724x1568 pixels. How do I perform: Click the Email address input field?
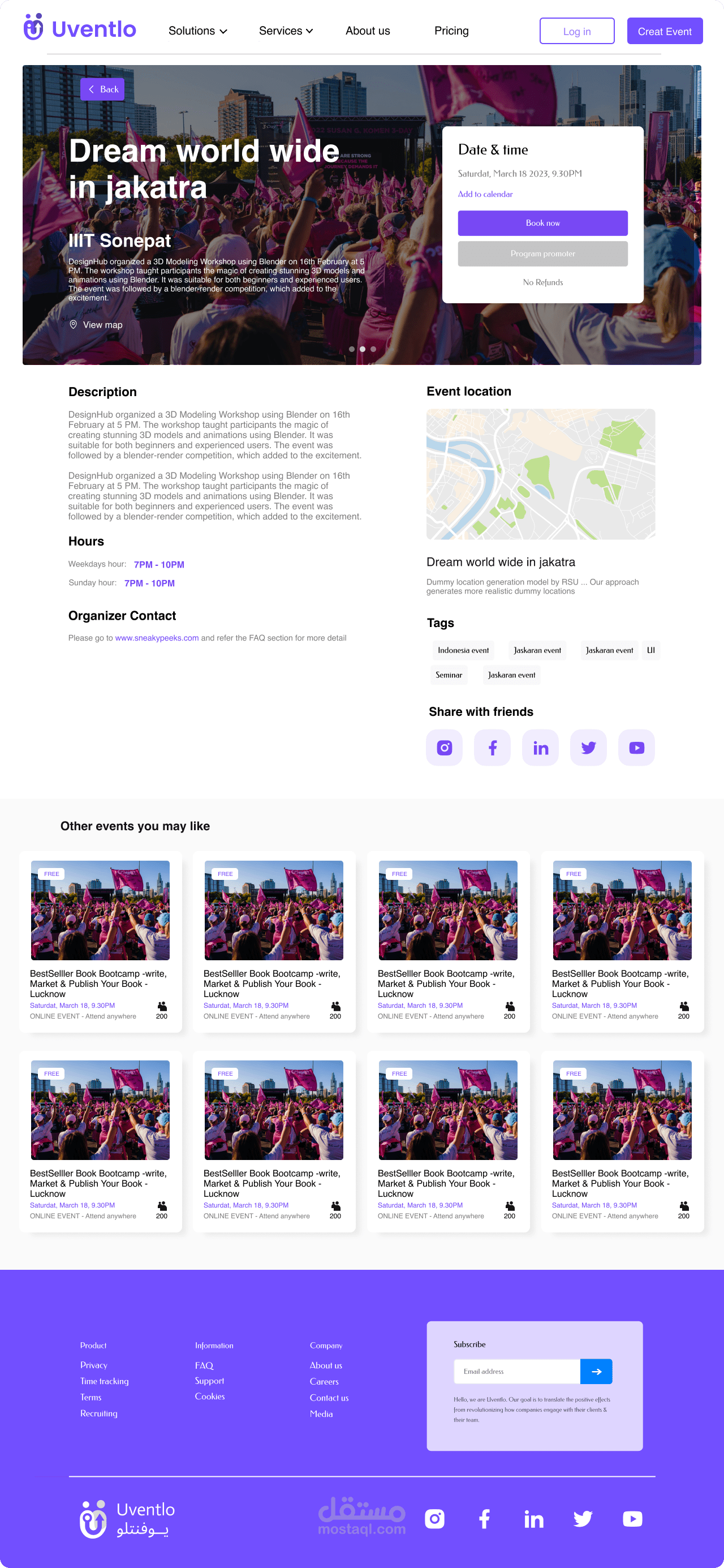coord(517,1372)
